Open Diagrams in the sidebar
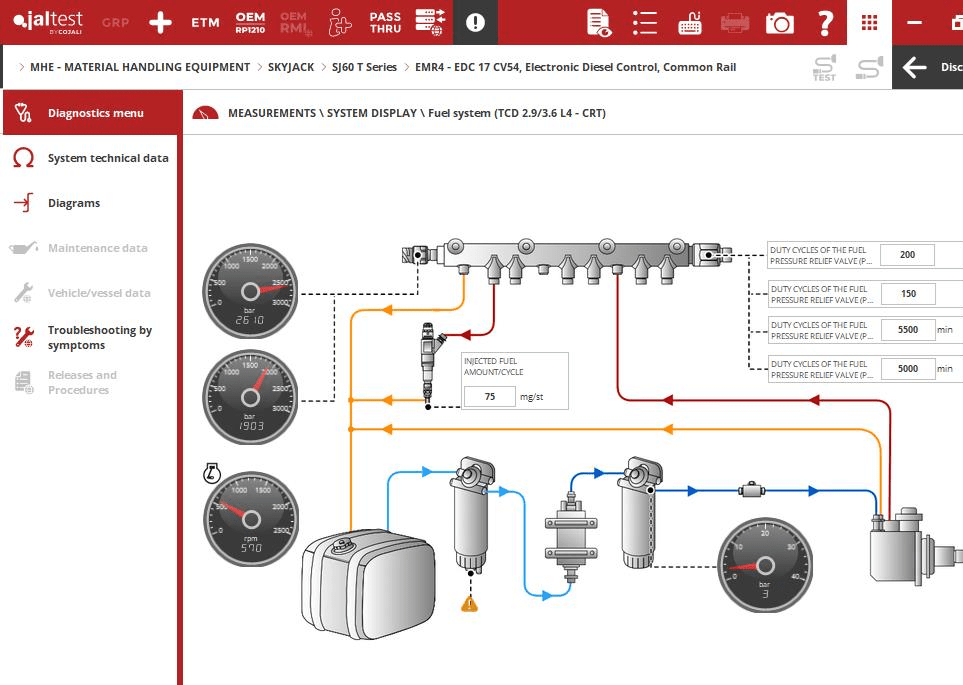The height and width of the screenshot is (685, 963). (x=74, y=203)
